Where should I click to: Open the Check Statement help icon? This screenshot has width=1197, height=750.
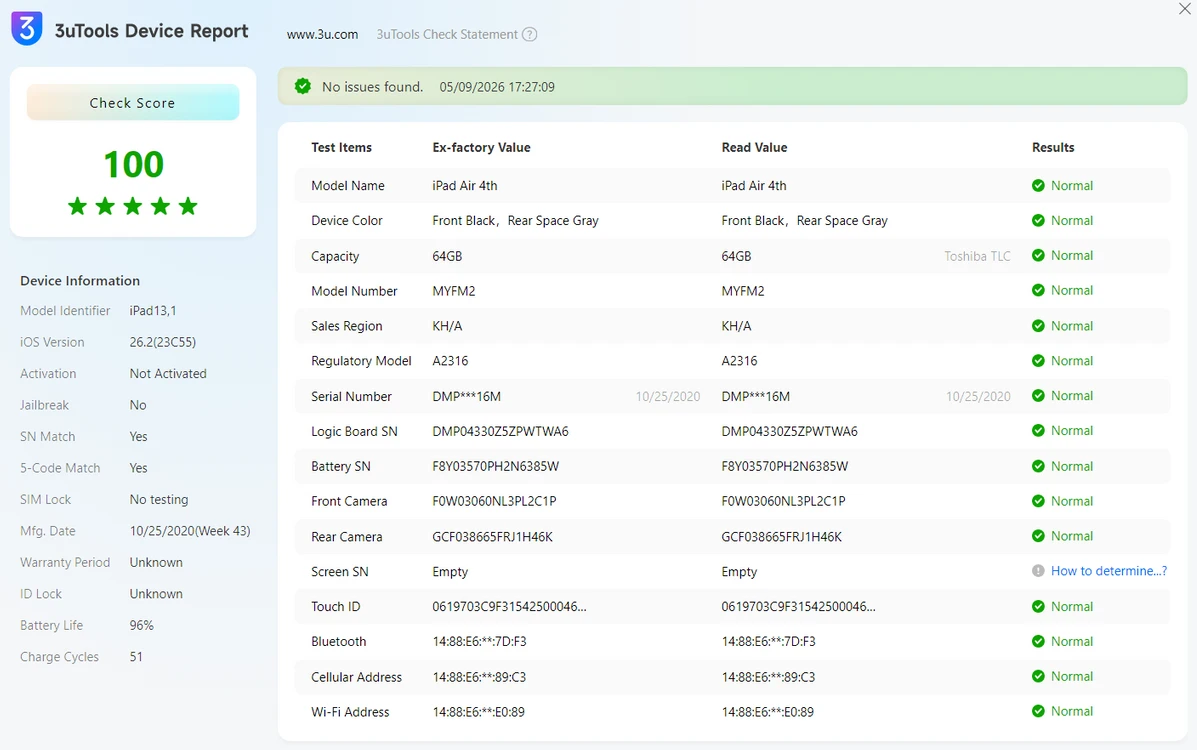529,34
